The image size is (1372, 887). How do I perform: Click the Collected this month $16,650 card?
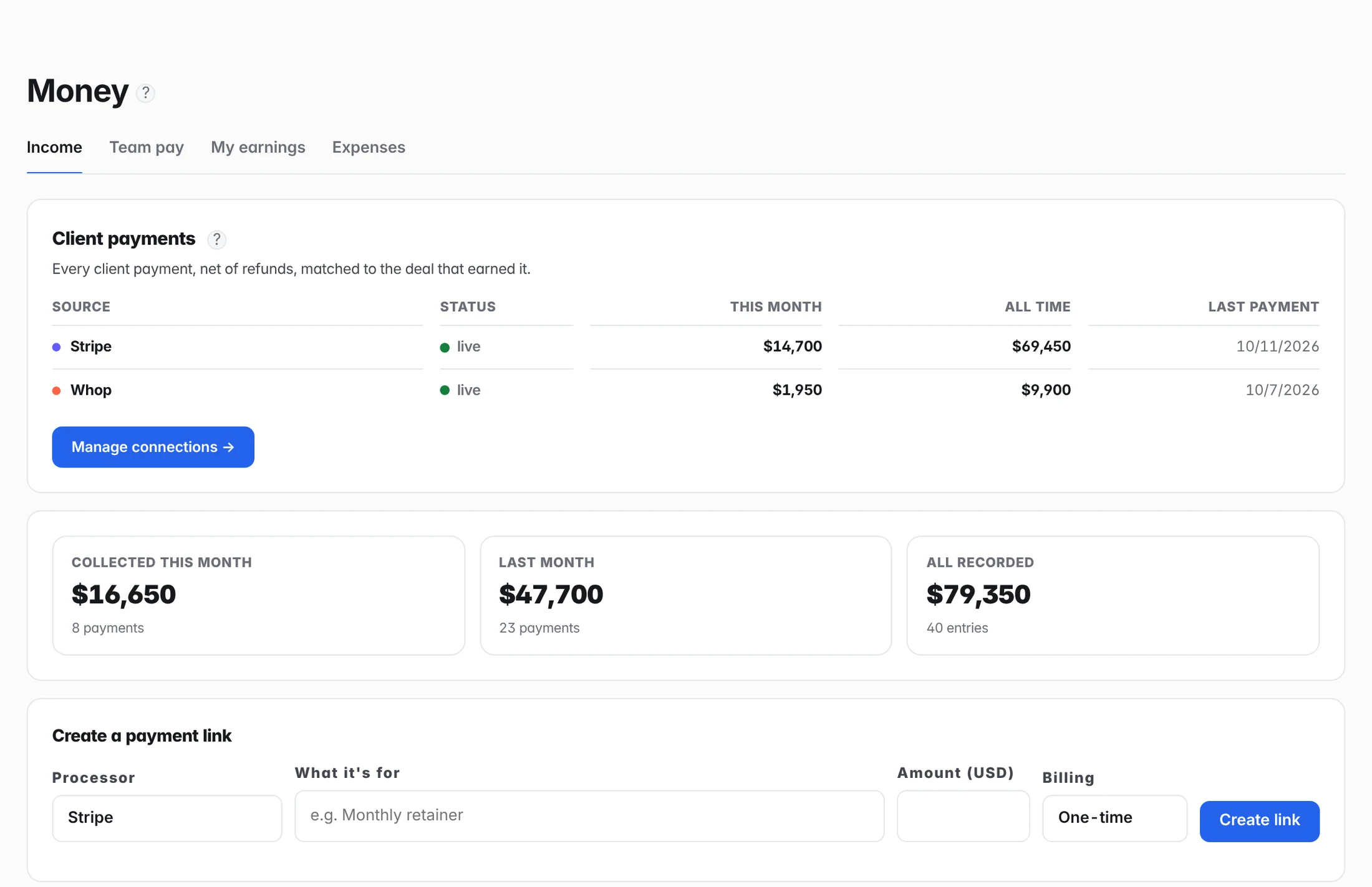[259, 595]
